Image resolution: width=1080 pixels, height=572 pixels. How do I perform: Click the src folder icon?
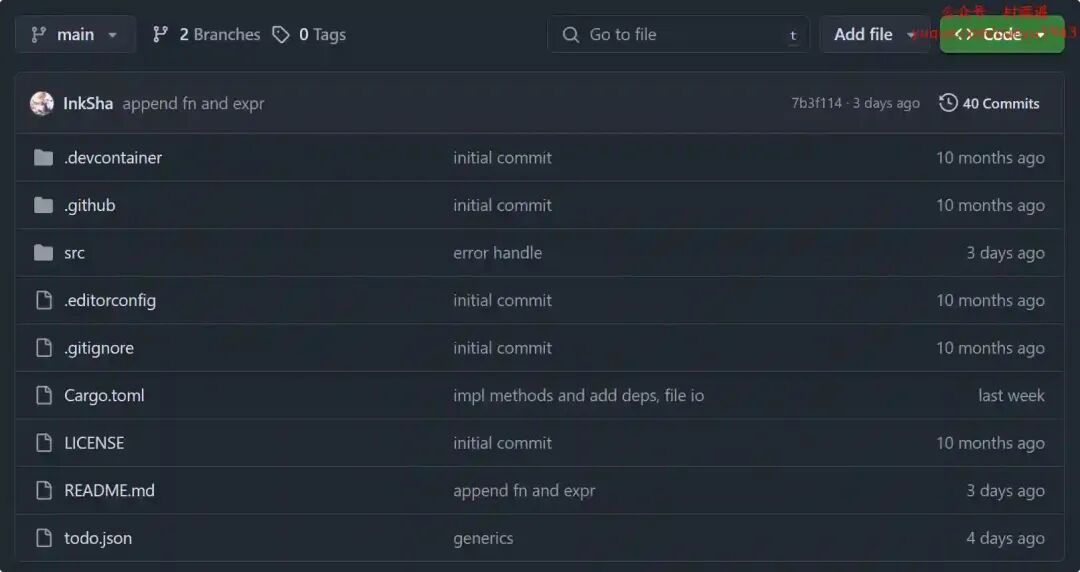click(x=43, y=253)
